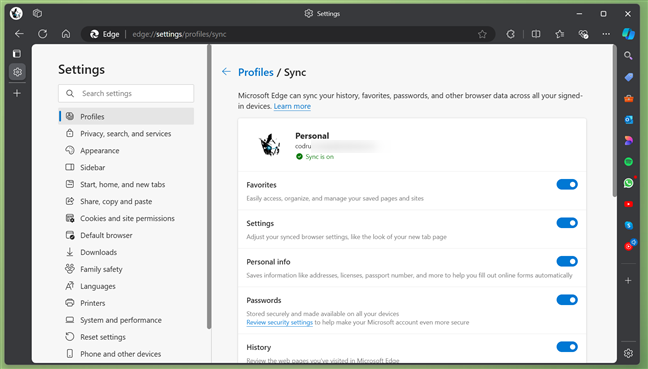
Task: Toggle History sync switch
Action: 567,347
